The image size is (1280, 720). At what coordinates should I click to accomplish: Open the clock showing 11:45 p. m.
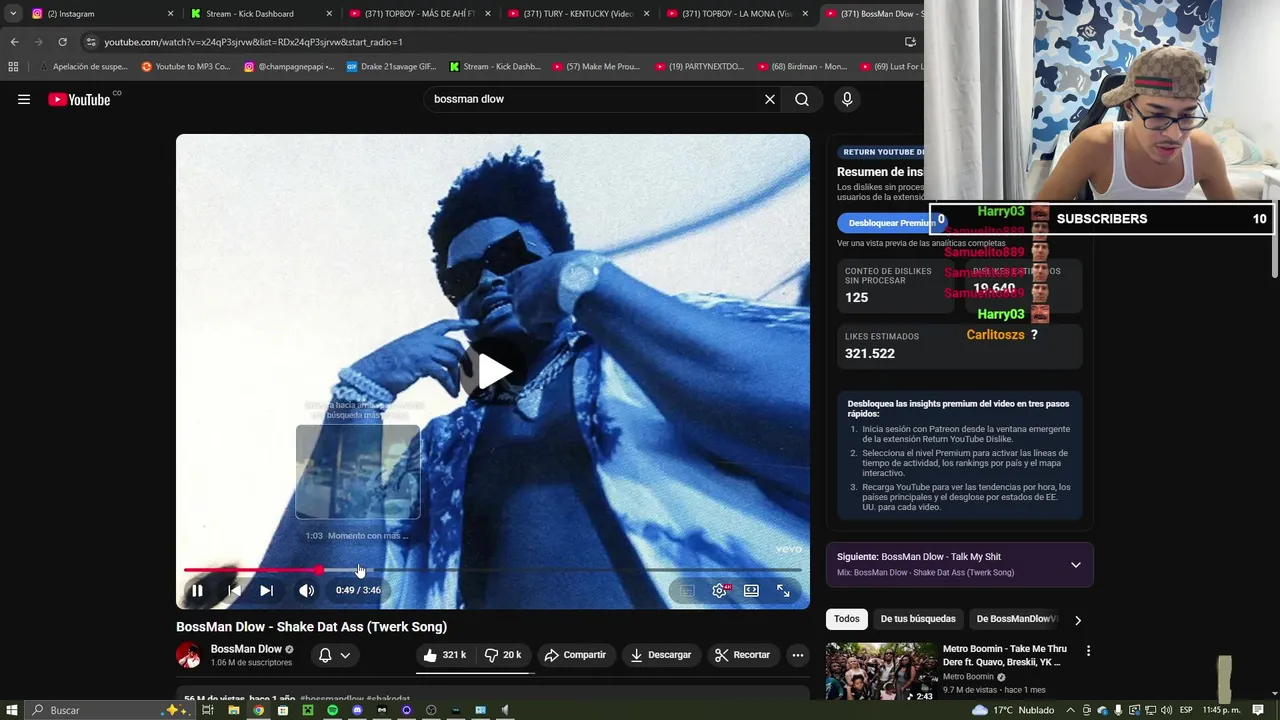pos(1224,710)
